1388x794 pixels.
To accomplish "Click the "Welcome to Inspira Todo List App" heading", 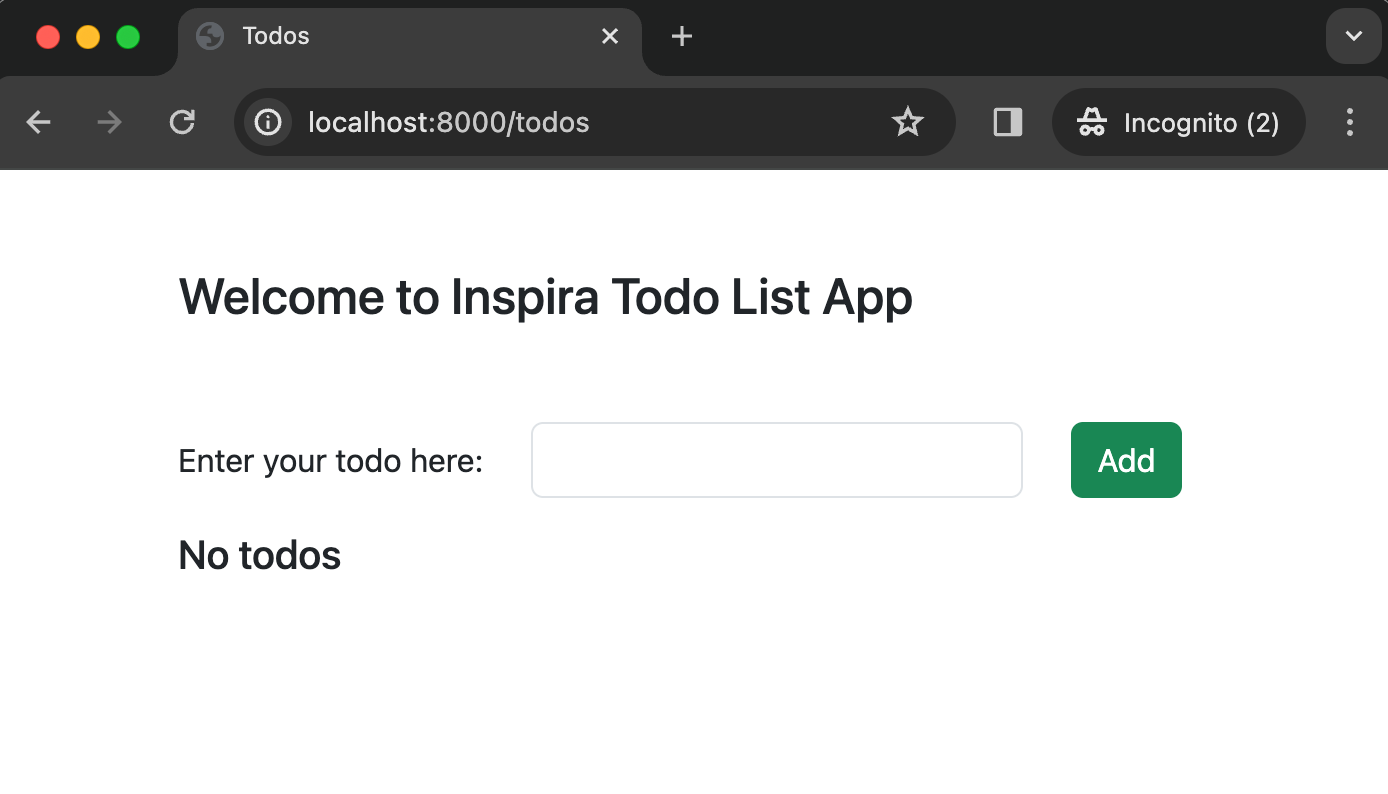I will (545, 297).
